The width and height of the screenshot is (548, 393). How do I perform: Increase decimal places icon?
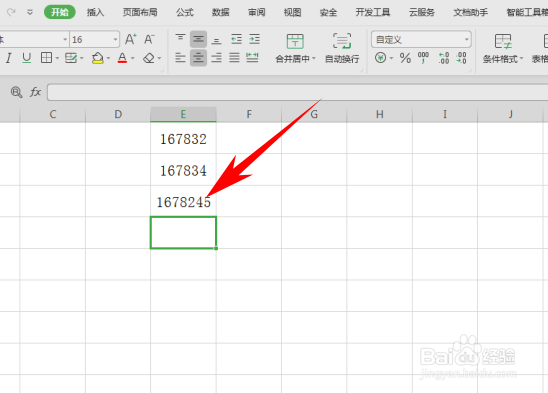pyautogui.click(x=444, y=58)
